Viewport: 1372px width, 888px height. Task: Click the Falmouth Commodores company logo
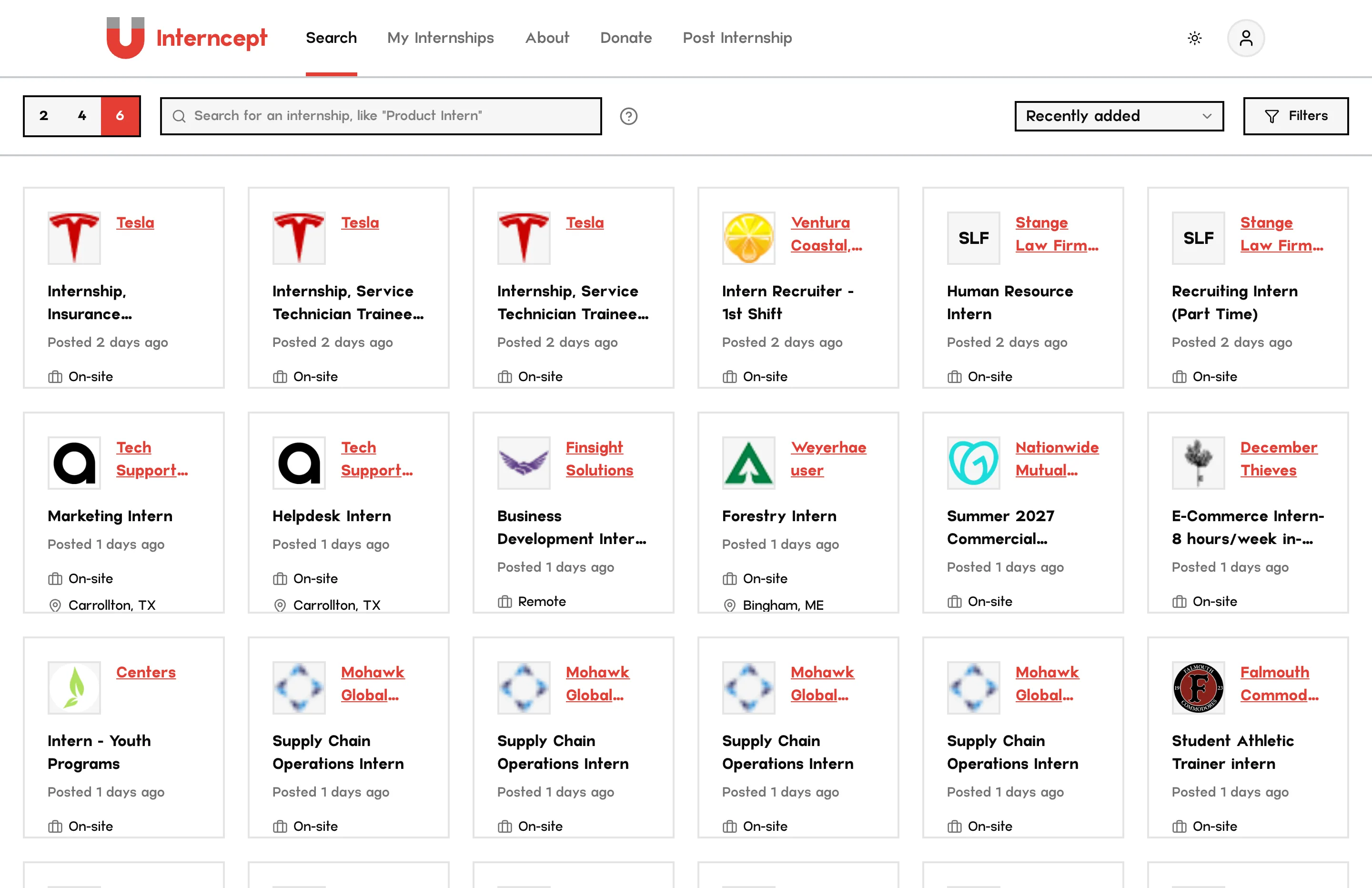tap(1198, 687)
